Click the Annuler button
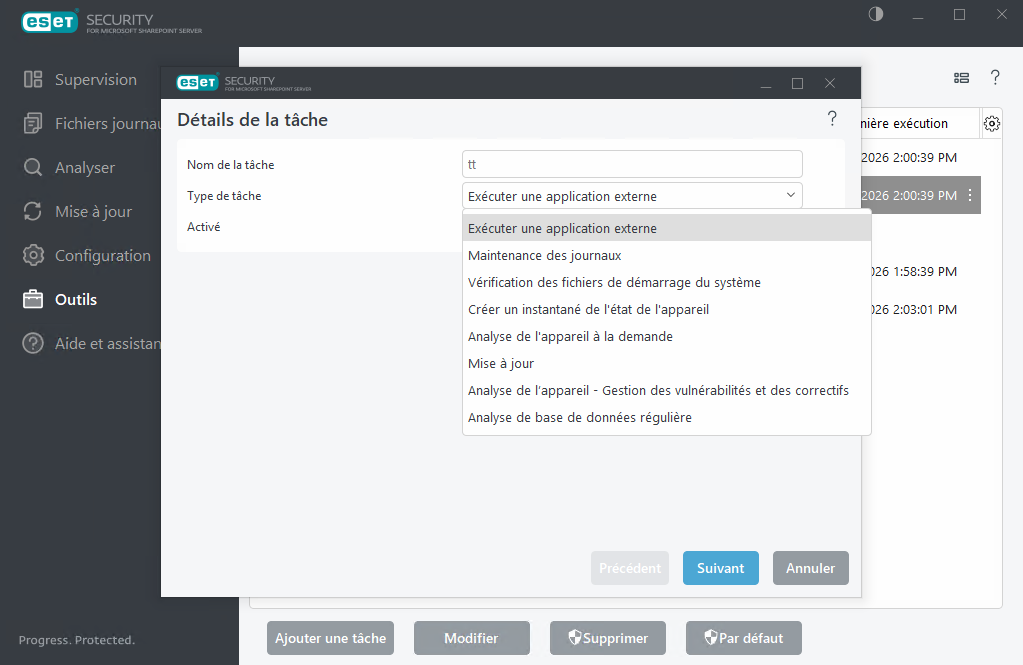 (810, 568)
